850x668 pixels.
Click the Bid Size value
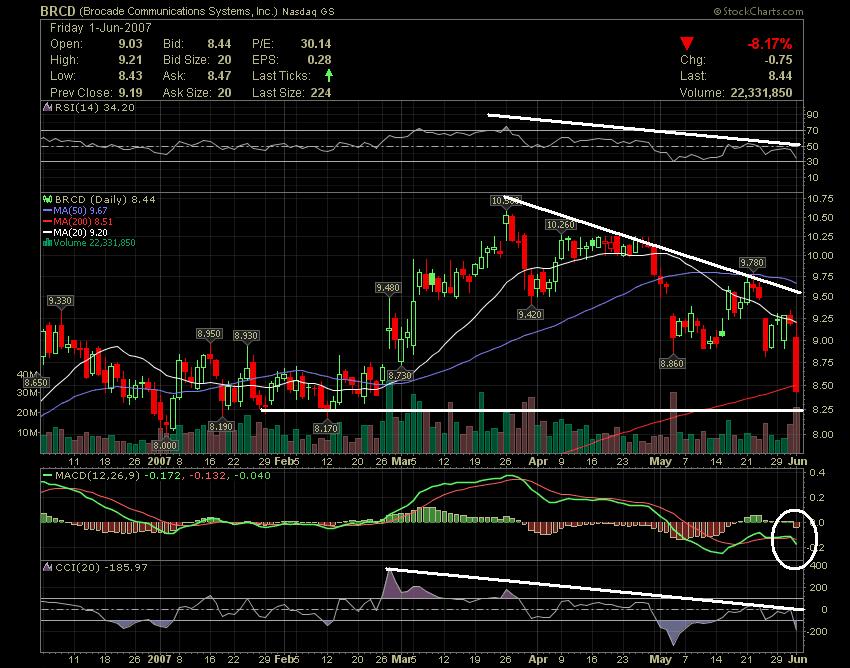[x=224, y=60]
